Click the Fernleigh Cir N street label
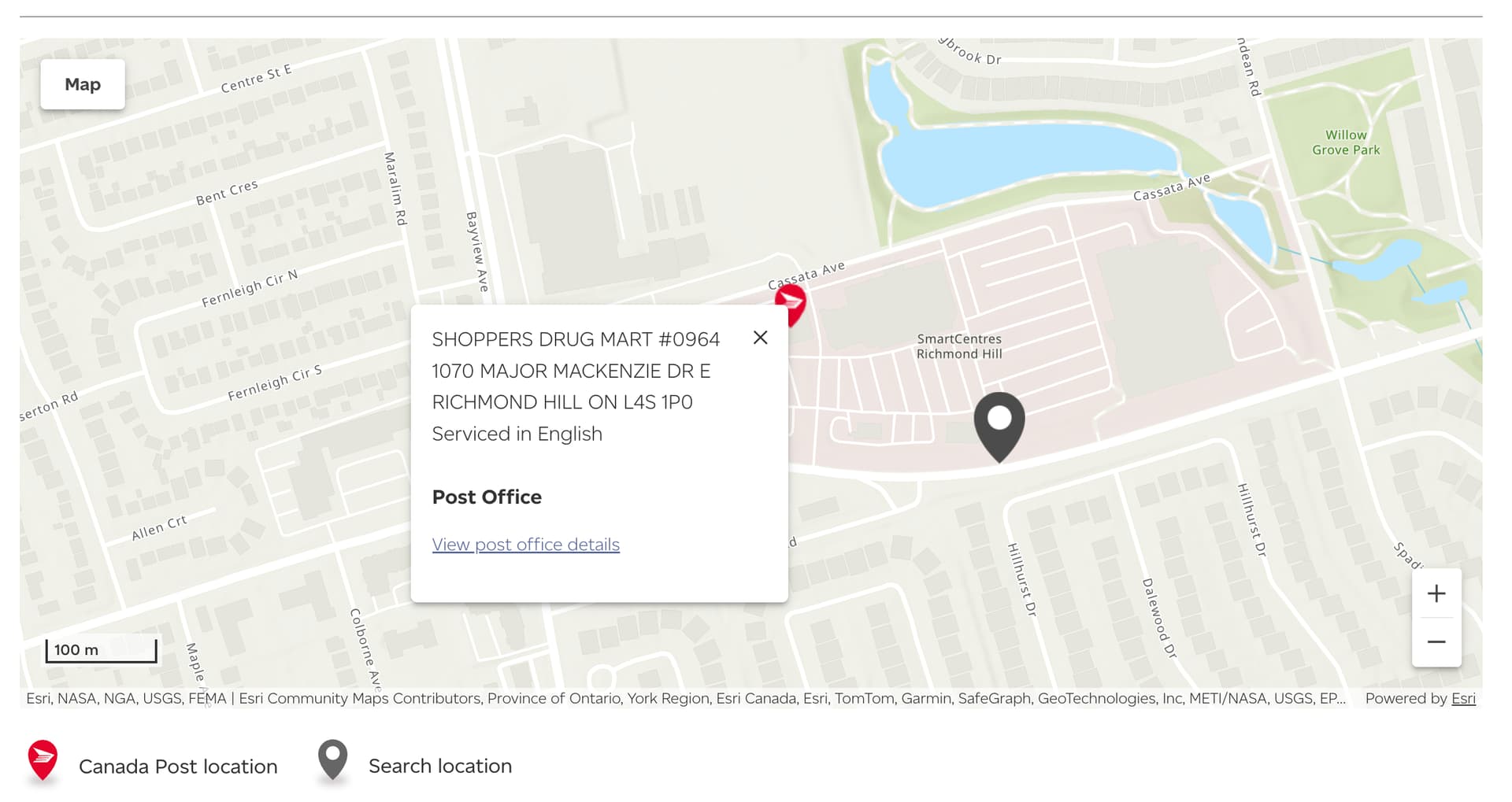This screenshot has height=802, width=1512. (x=250, y=288)
